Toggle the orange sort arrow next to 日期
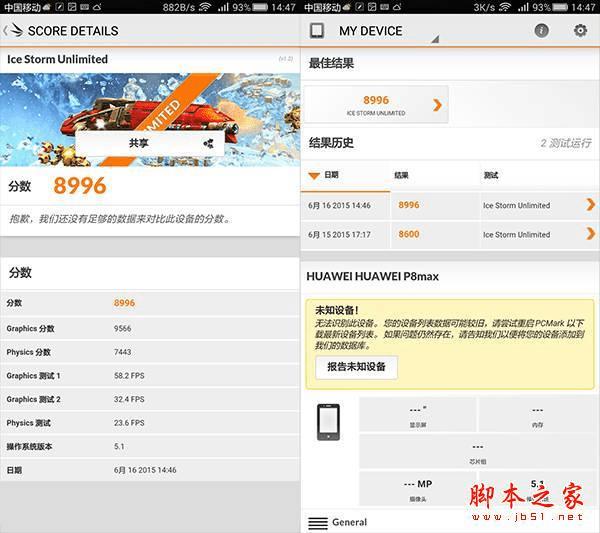The image size is (600, 533). coord(314,176)
